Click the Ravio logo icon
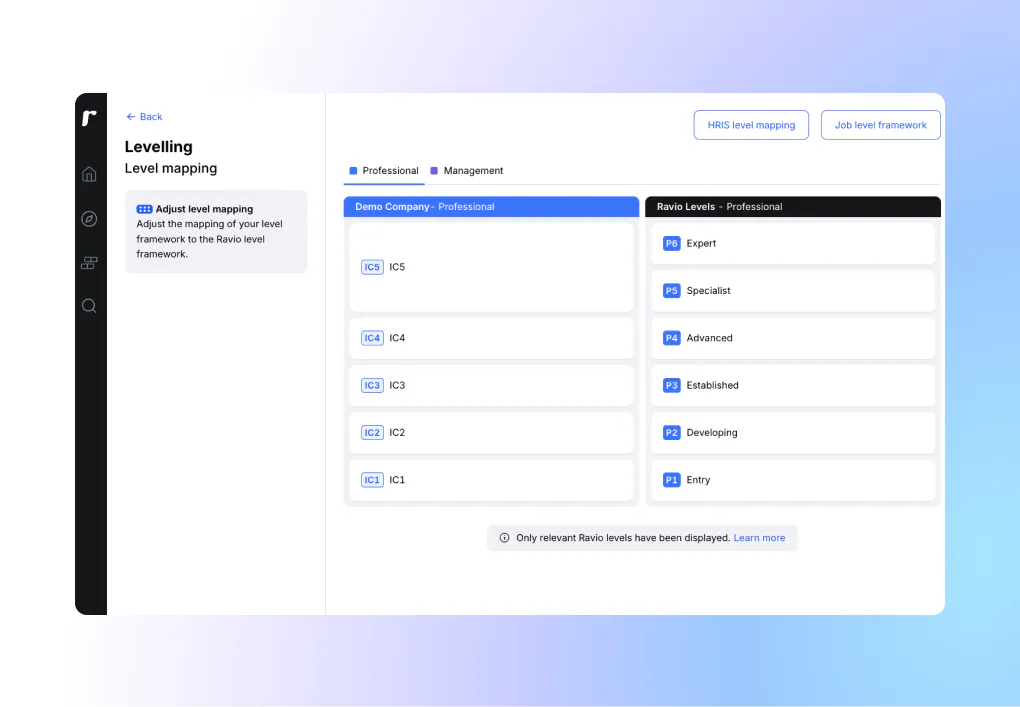1020x707 pixels. pyautogui.click(x=89, y=118)
